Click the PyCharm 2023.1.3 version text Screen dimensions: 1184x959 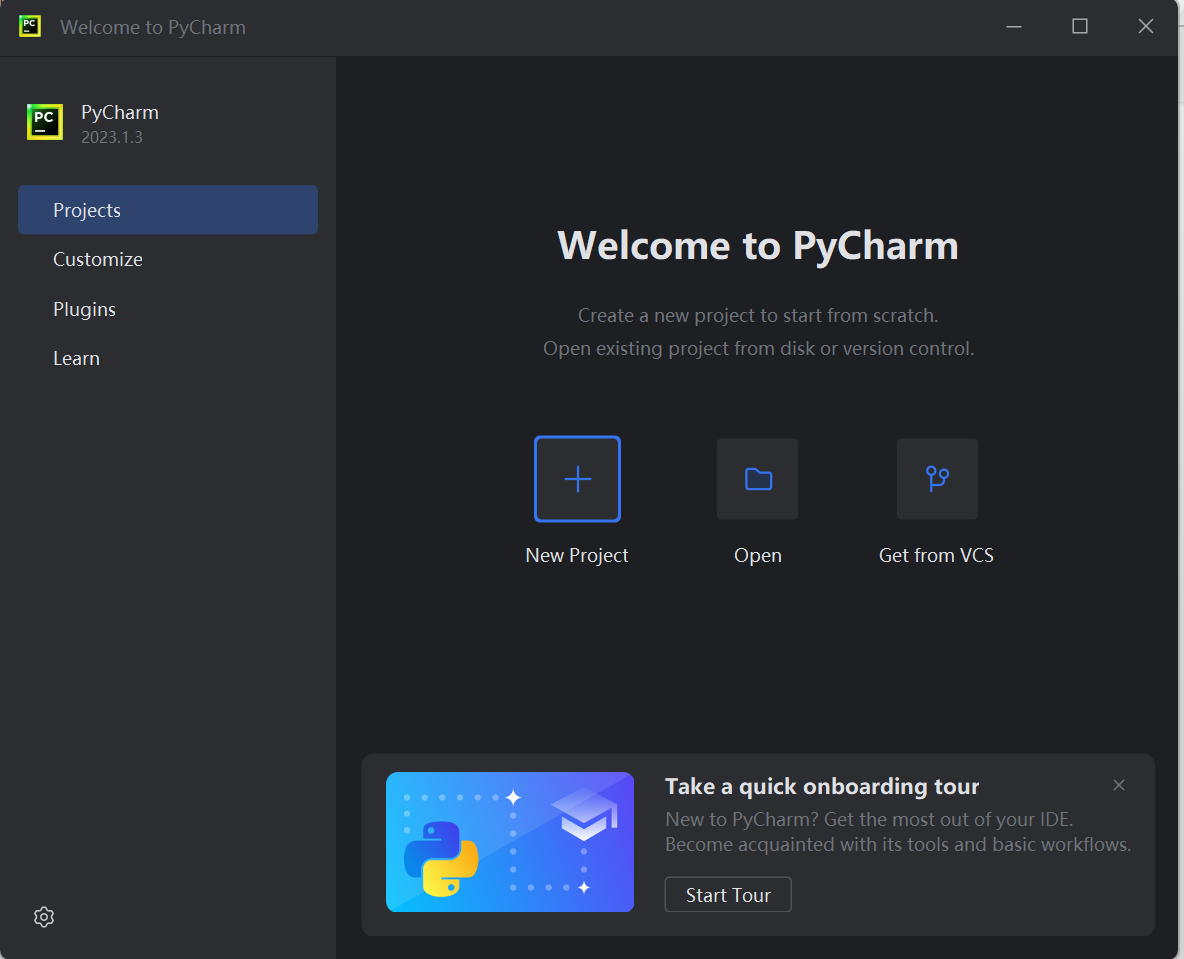click(x=112, y=137)
